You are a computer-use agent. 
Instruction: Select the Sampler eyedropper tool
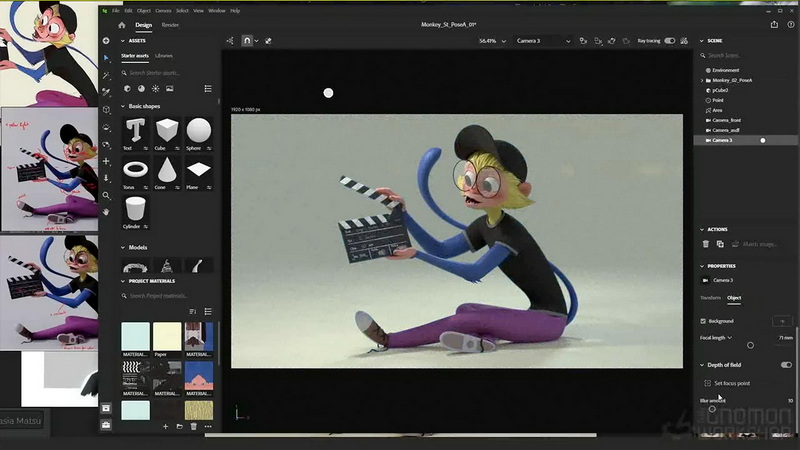click(106, 92)
